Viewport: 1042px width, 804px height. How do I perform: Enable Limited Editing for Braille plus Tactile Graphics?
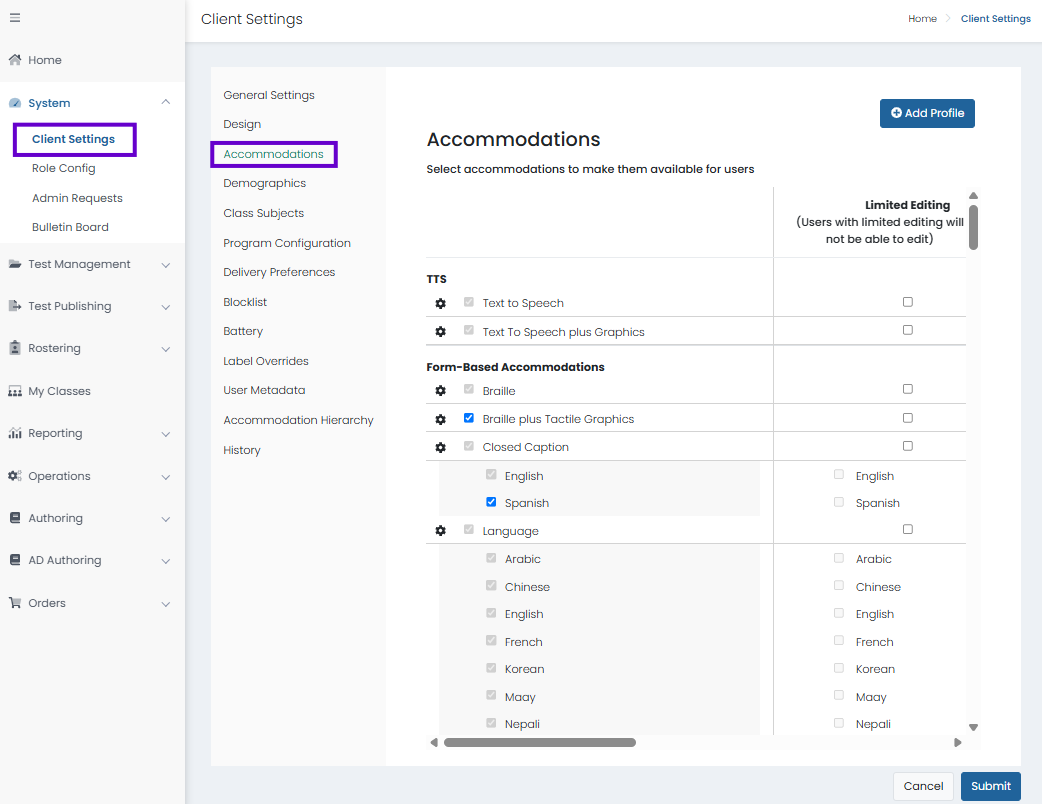pos(908,417)
